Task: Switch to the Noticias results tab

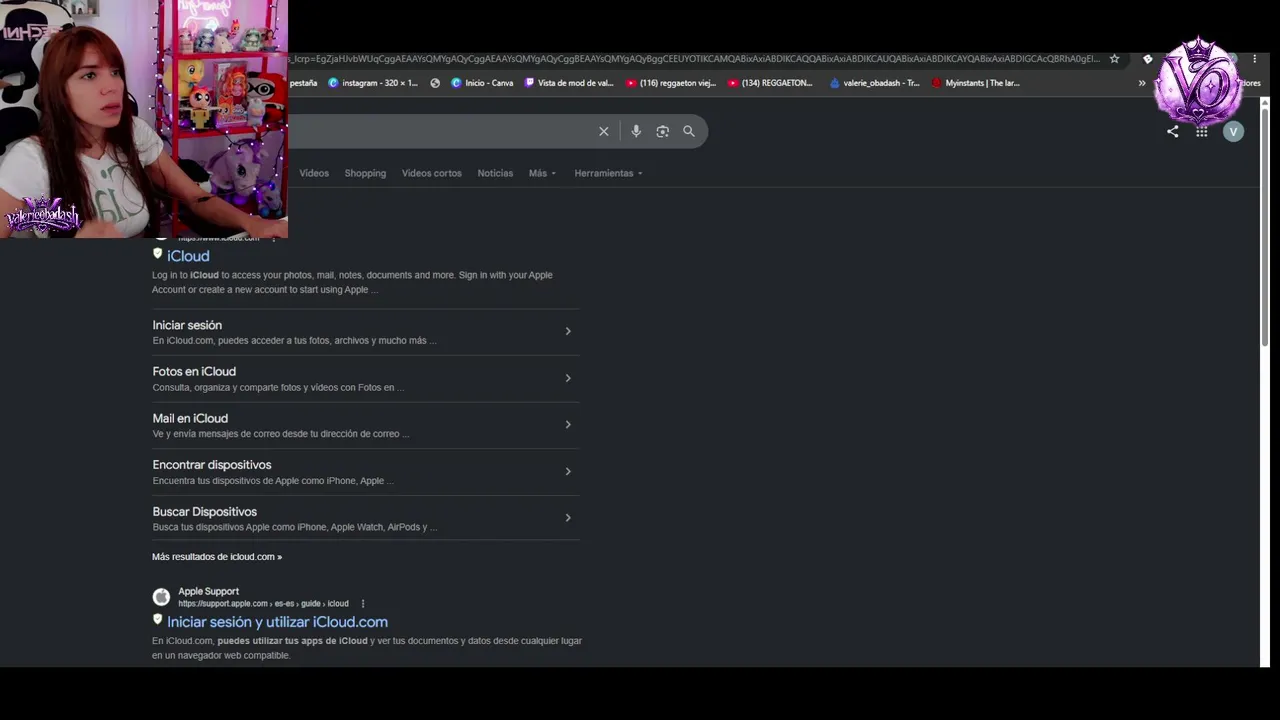Action: pos(495,173)
